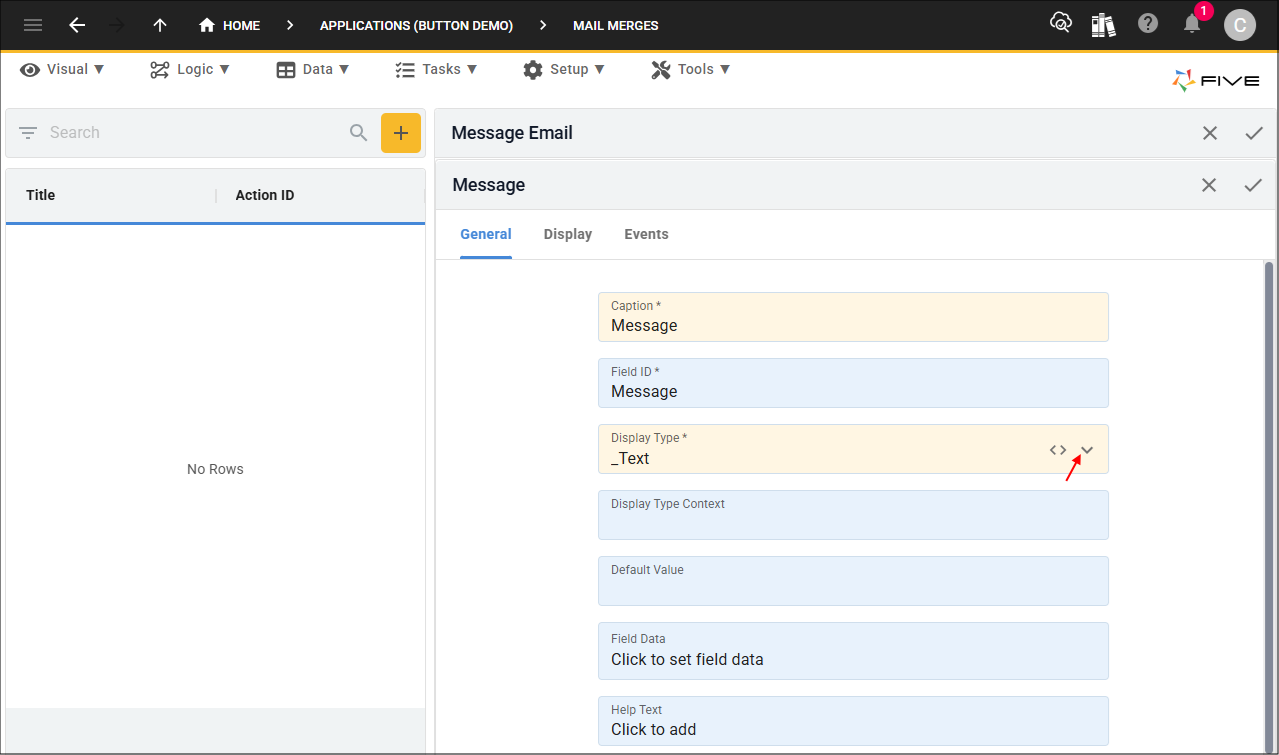Image resolution: width=1279 pixels, height=755 pixels.
Task: Open the Logic menu
Action: tap(190, 69)
